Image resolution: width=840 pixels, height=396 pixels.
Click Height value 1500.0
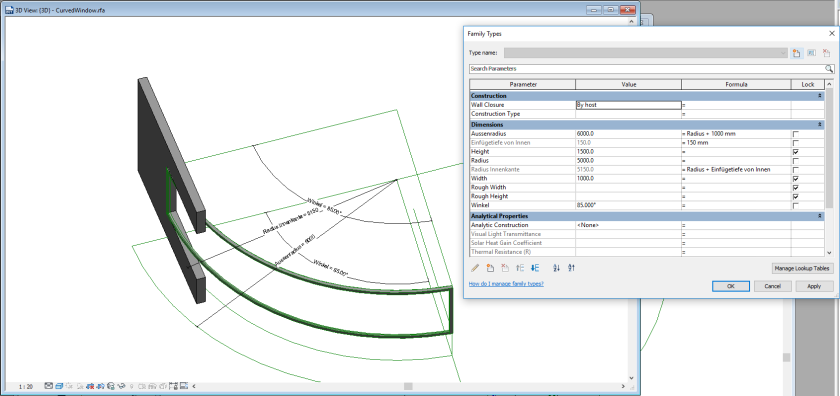click(x=628, y=152)
